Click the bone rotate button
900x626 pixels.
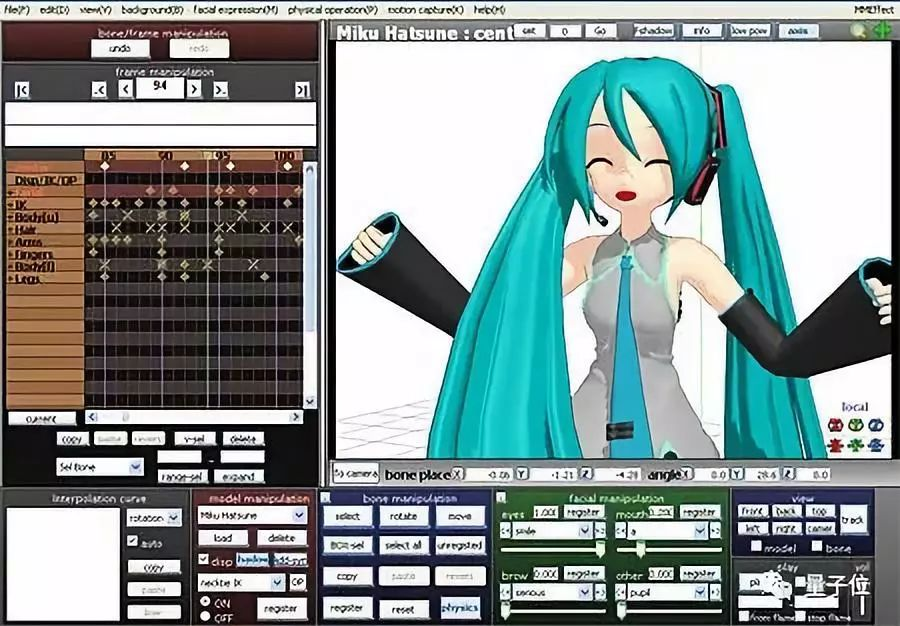404,516
